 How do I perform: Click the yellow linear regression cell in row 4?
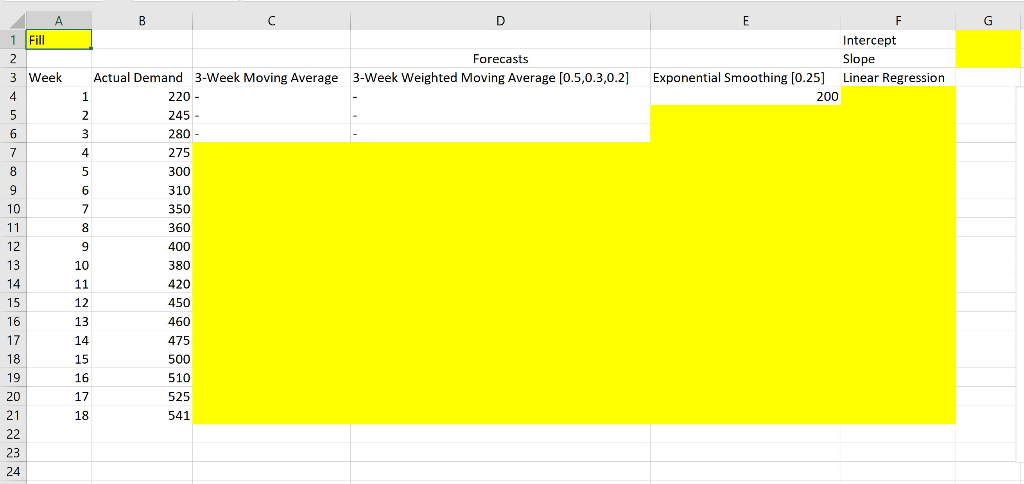(898, 97)
